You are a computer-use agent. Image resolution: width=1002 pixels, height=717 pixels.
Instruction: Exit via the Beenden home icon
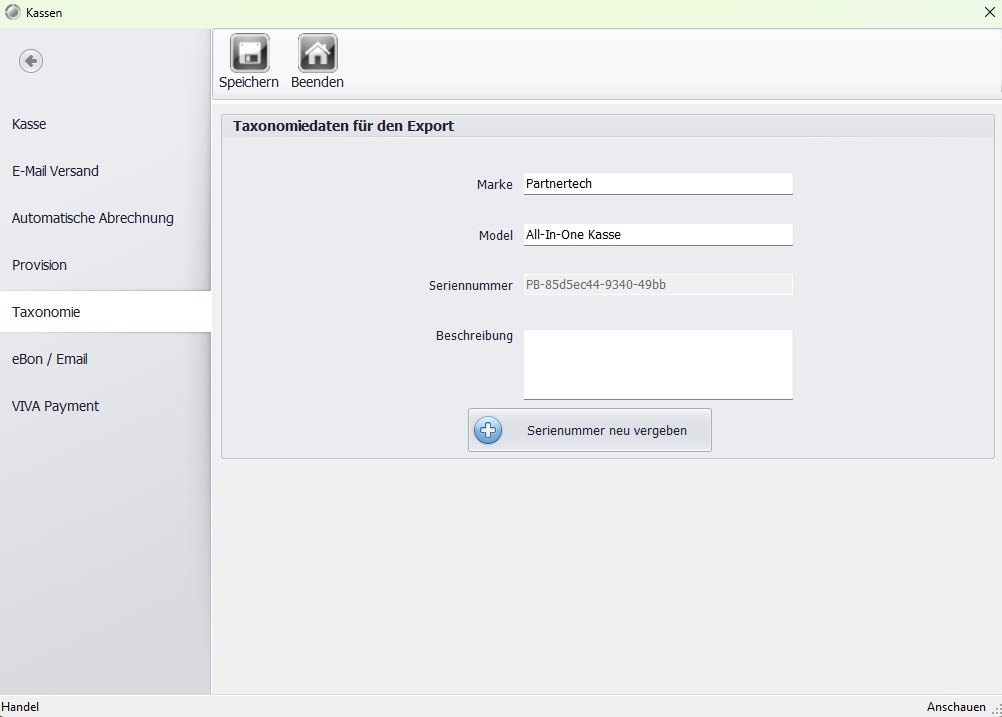317,54
